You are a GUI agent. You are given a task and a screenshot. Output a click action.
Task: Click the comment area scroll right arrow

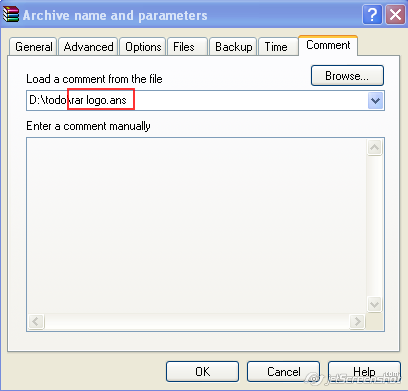tap(357, 321)
